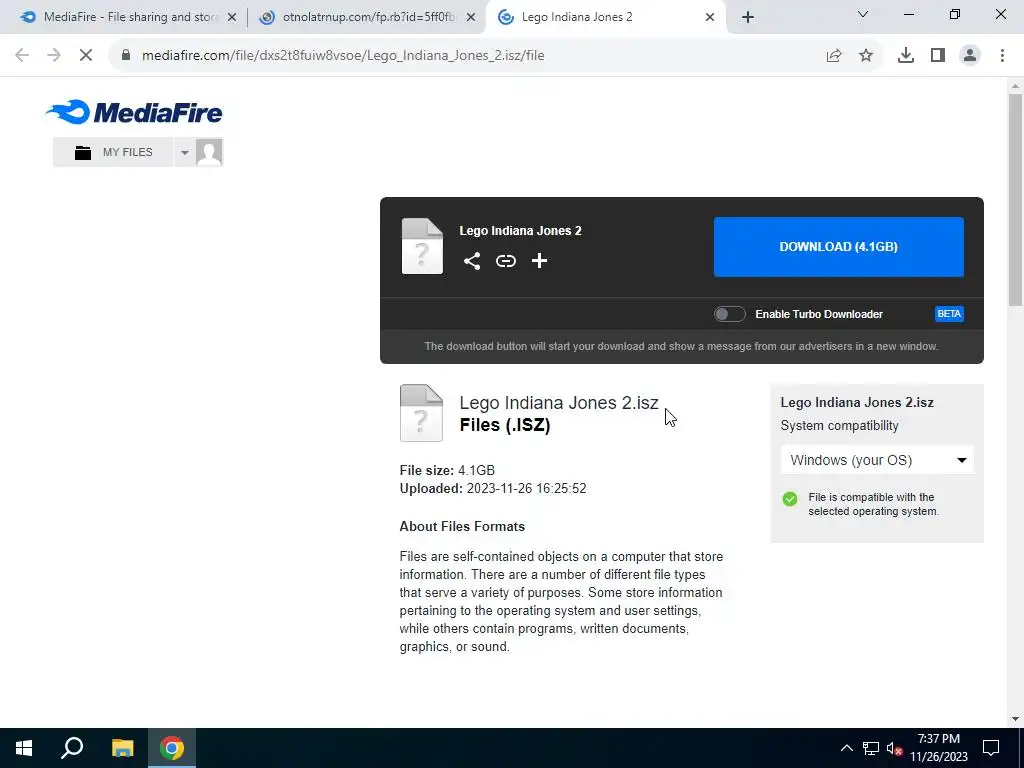Click the page vertical scrollbar
Image resolution: width=1024 pixels, height=768 pixels.
pos(1015,199)
